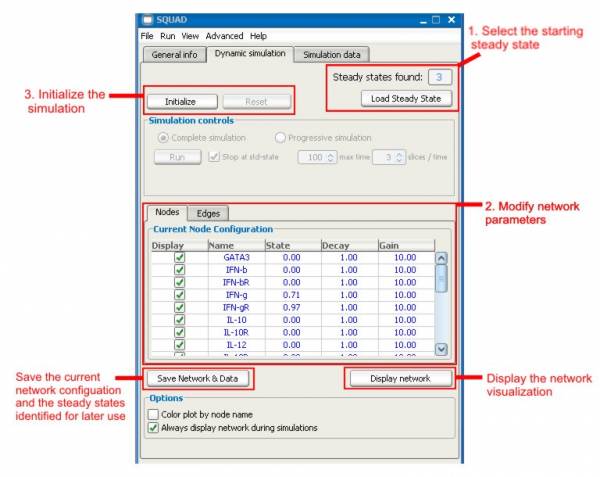Click the GATA3 node name cell

[236, 257]
